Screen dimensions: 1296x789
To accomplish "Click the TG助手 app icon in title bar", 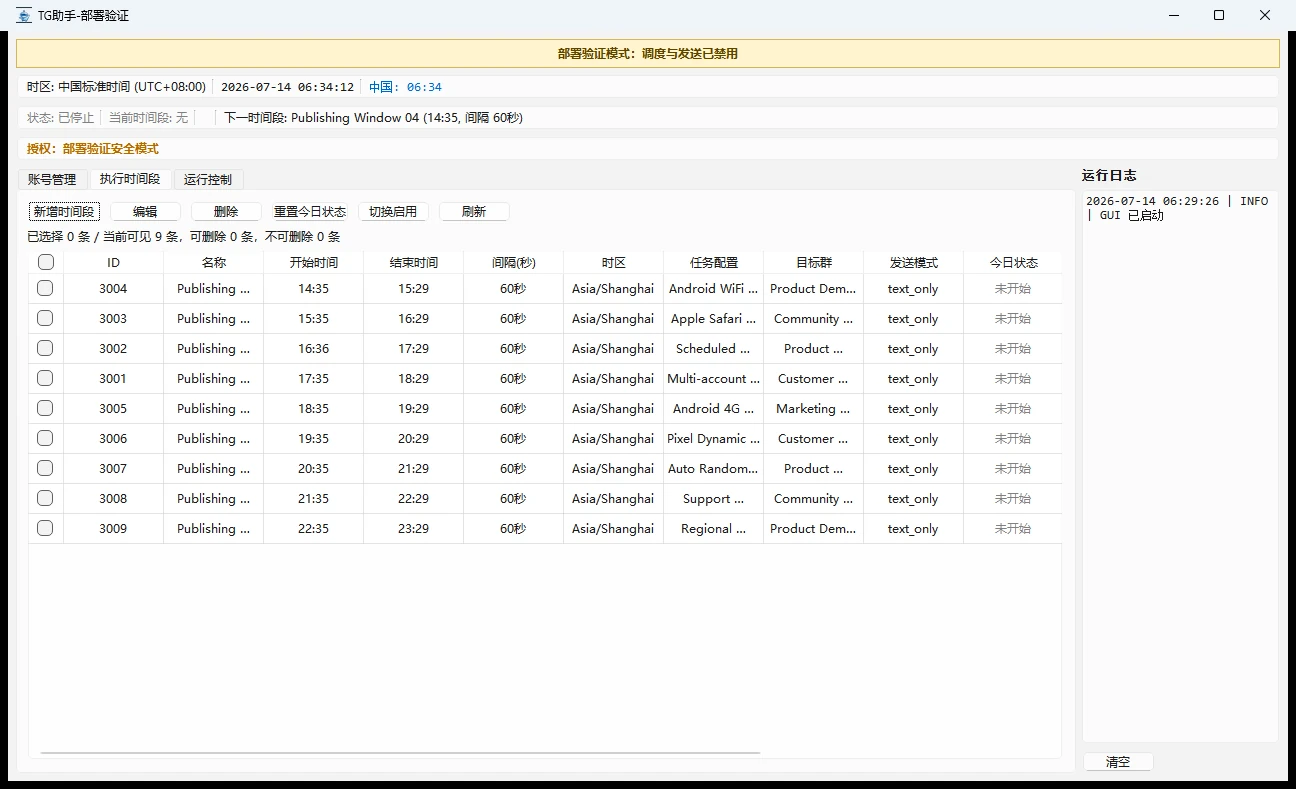I will pyautogui.click(x=24, y=15).
